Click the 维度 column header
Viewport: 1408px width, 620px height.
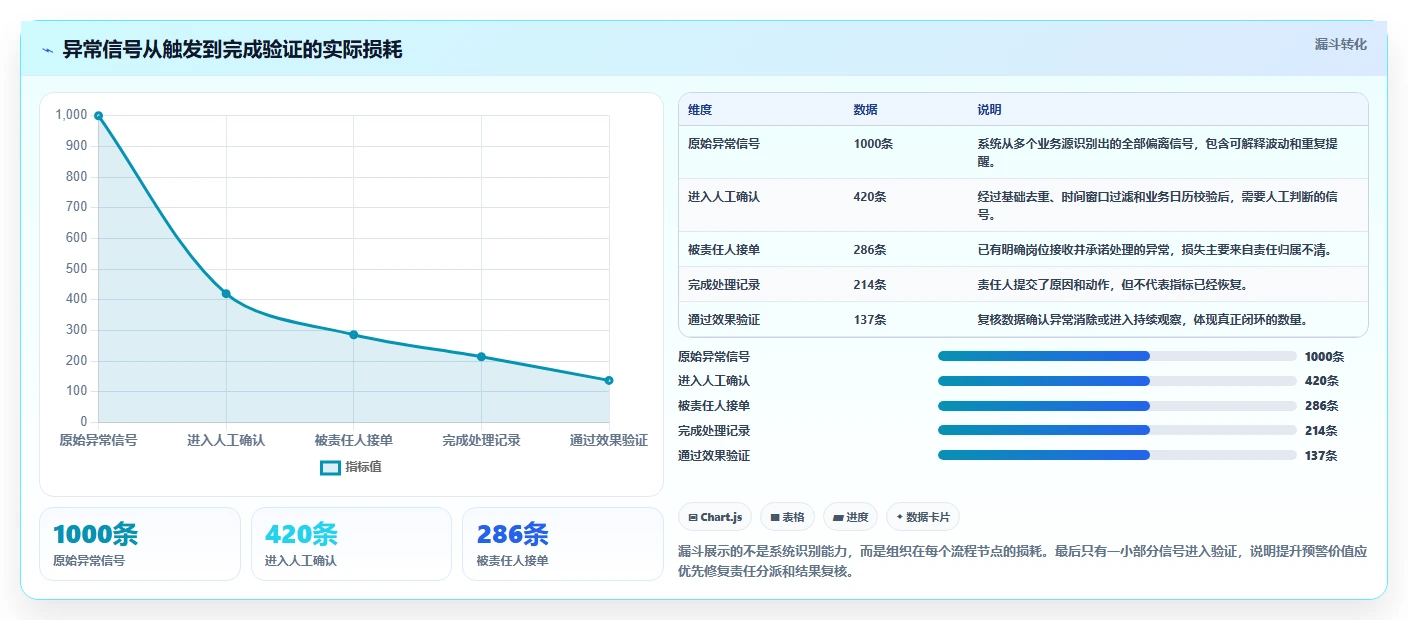[x=700, y=110]
